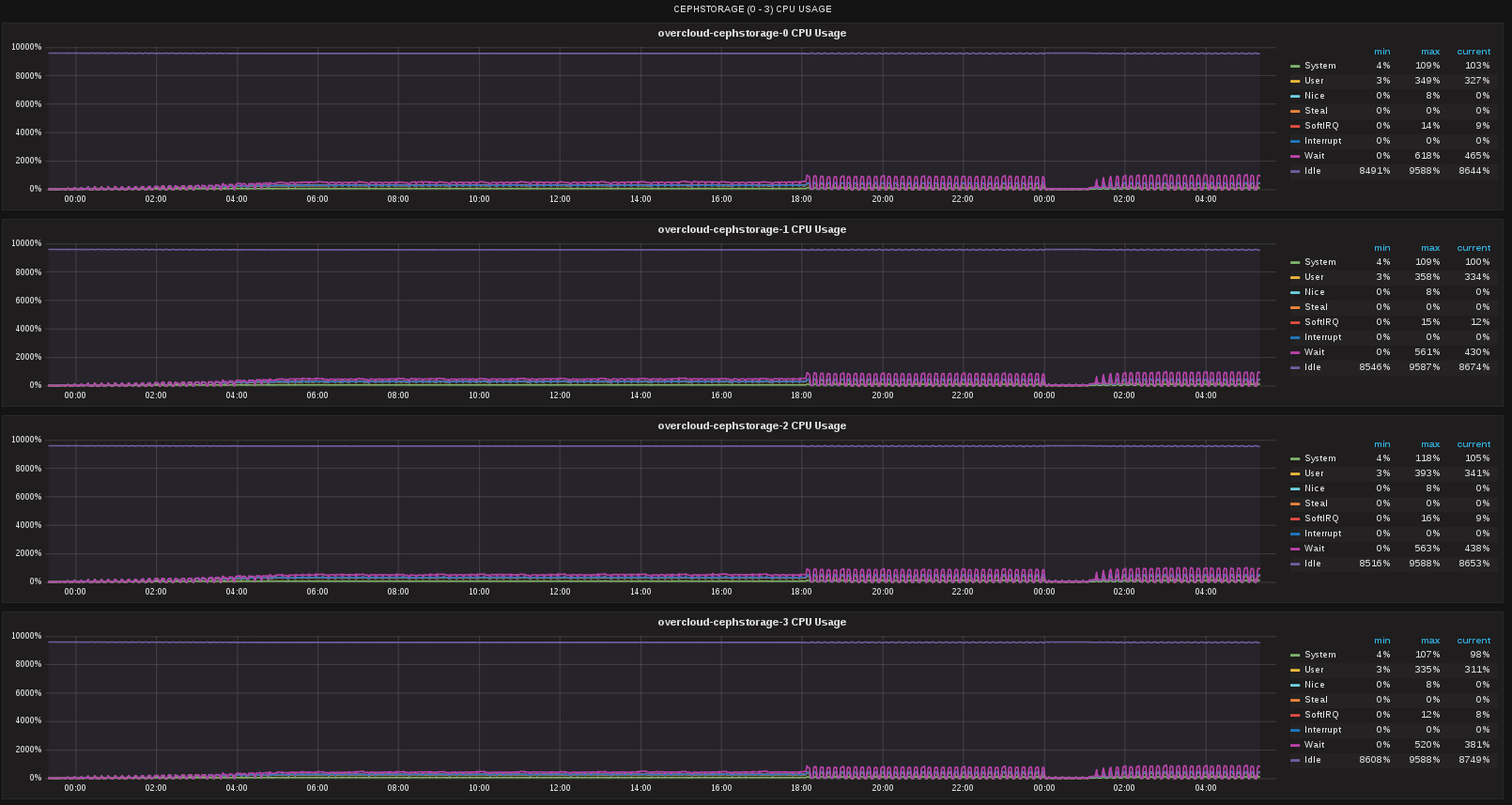Sort the cephstorage-2 legend by min column
Image resolution: width=1512 pixels, height=805 pixels.
(1381, 444)
